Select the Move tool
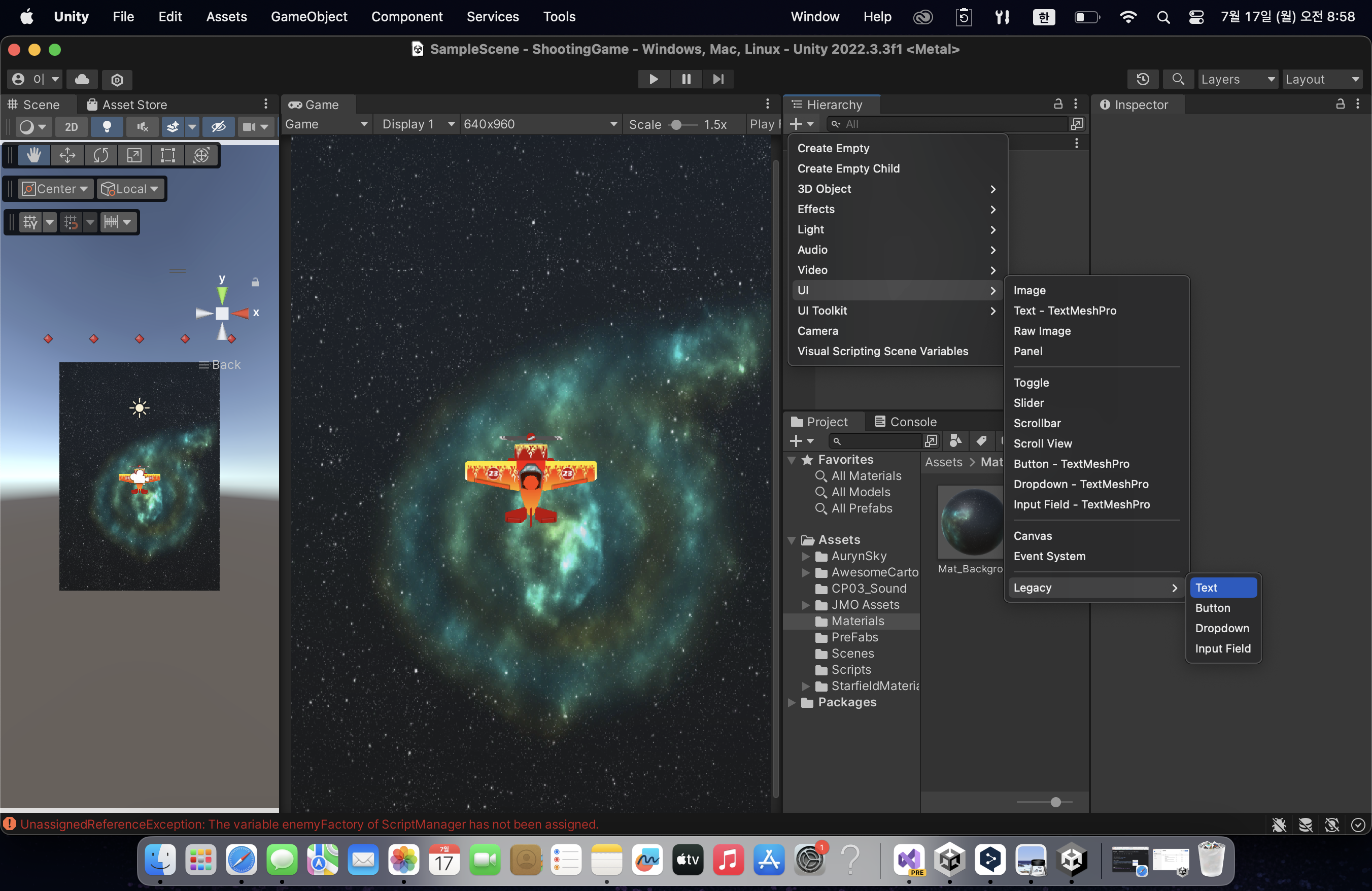1372x891 pixels. (x=67, y=156)
